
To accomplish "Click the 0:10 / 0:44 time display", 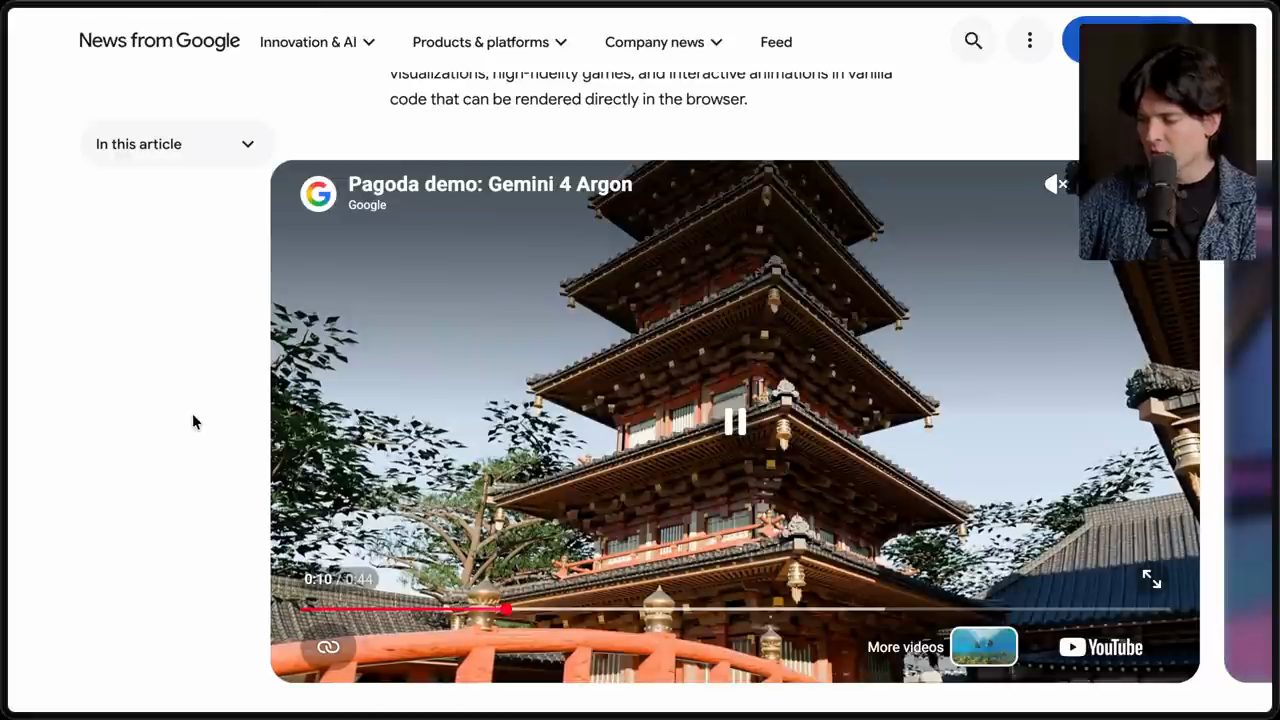I will (338, 579).
